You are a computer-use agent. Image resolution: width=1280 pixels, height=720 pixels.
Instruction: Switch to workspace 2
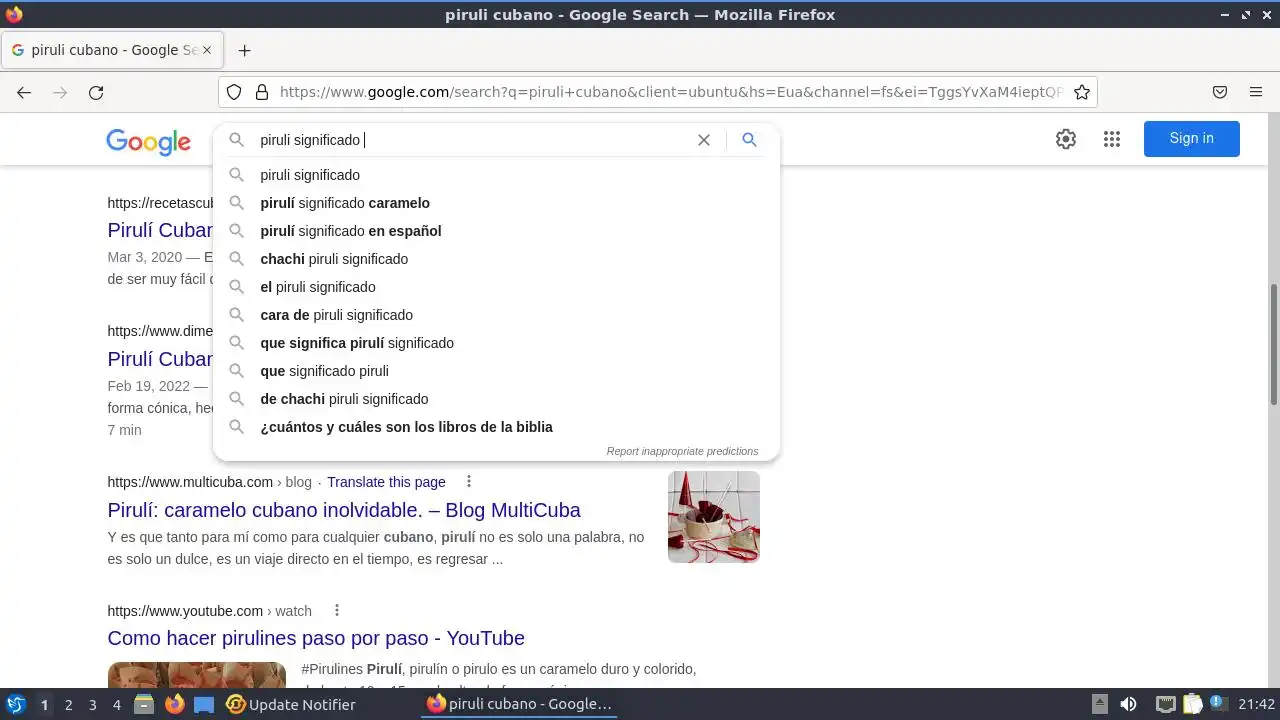68,705
